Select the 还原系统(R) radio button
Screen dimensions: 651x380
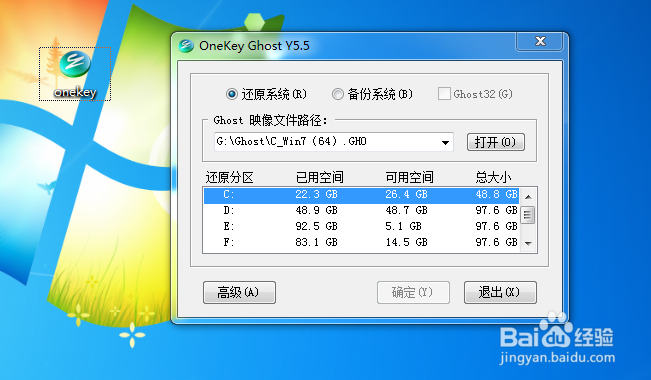232,94
